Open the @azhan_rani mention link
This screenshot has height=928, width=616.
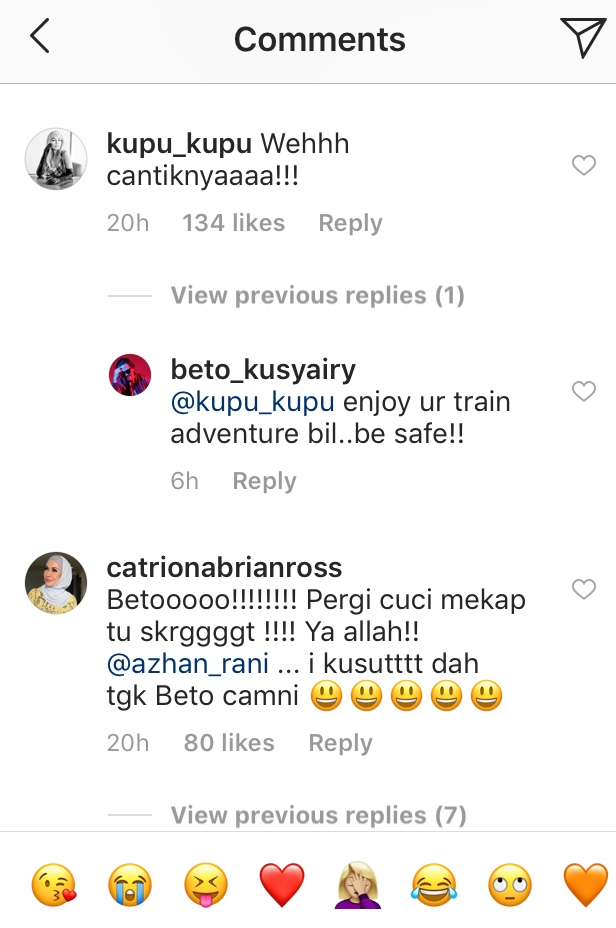coord(188,663)
